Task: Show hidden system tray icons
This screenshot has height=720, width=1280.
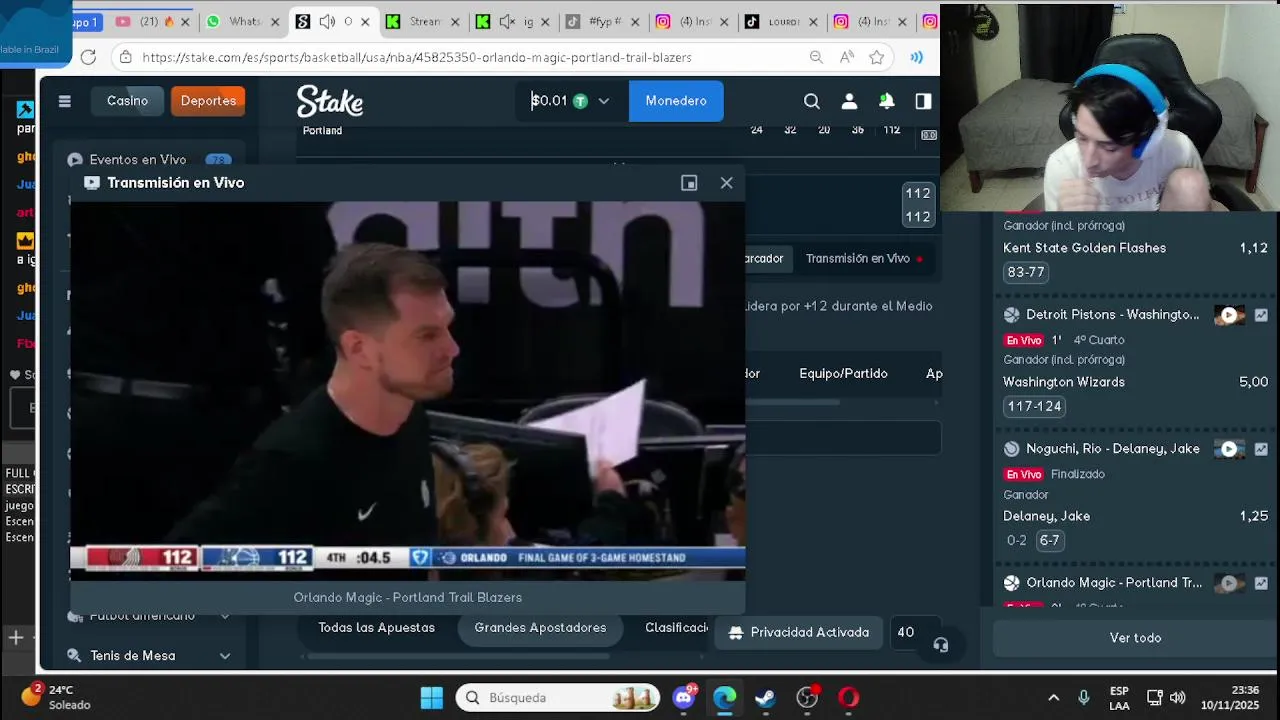Action: (1053, 698)
